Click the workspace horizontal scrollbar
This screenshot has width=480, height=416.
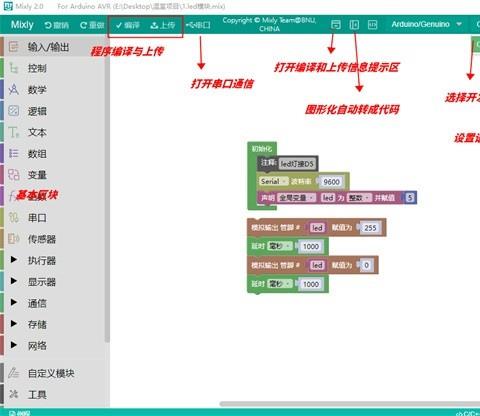tap(350, 404)
